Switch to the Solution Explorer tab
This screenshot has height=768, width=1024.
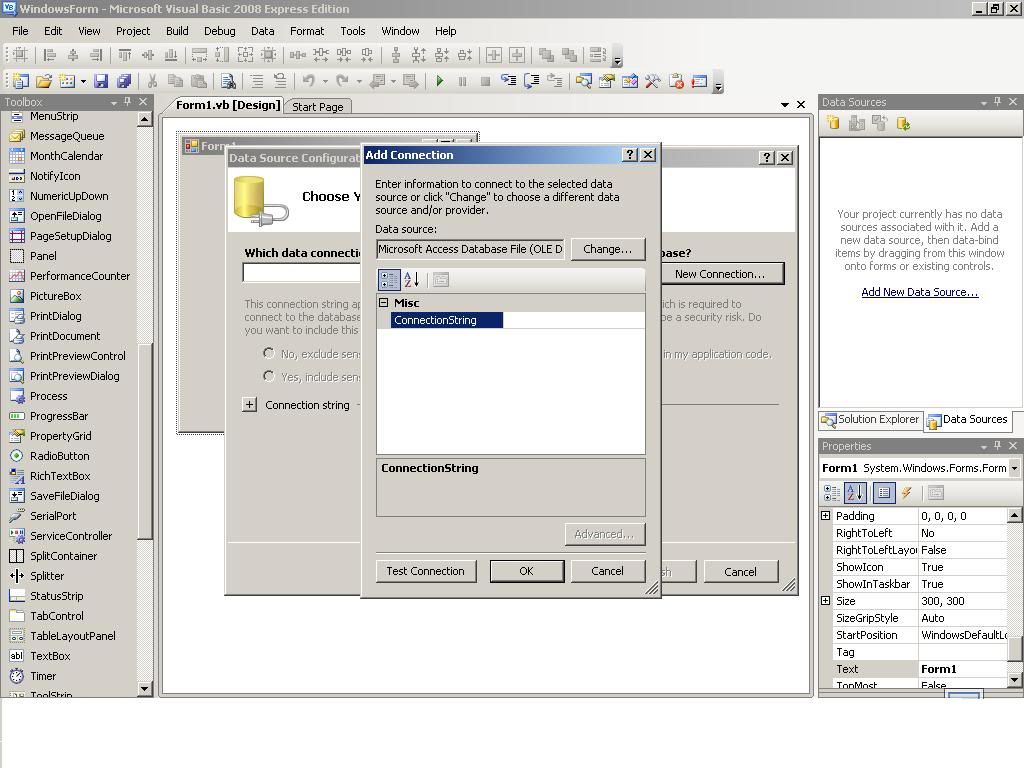(871, 419)
